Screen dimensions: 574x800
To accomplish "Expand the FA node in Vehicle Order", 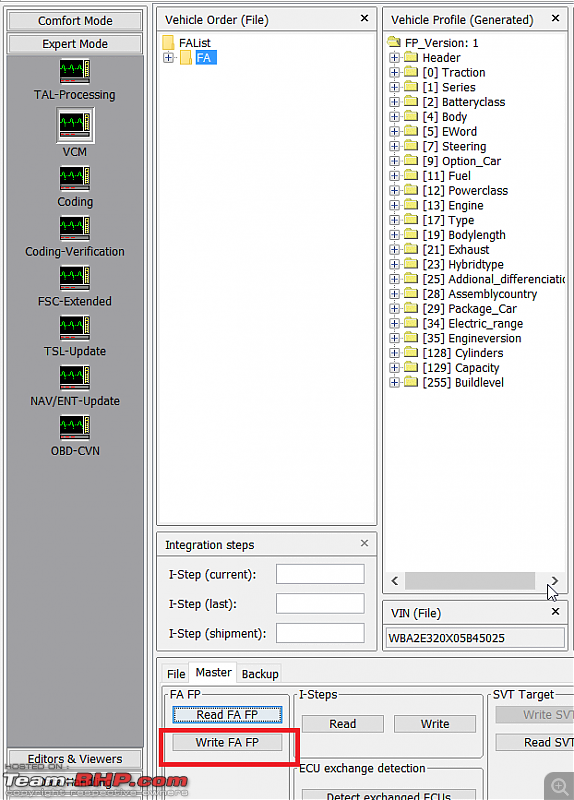I will pyautogui.click(x=168, y=58).
